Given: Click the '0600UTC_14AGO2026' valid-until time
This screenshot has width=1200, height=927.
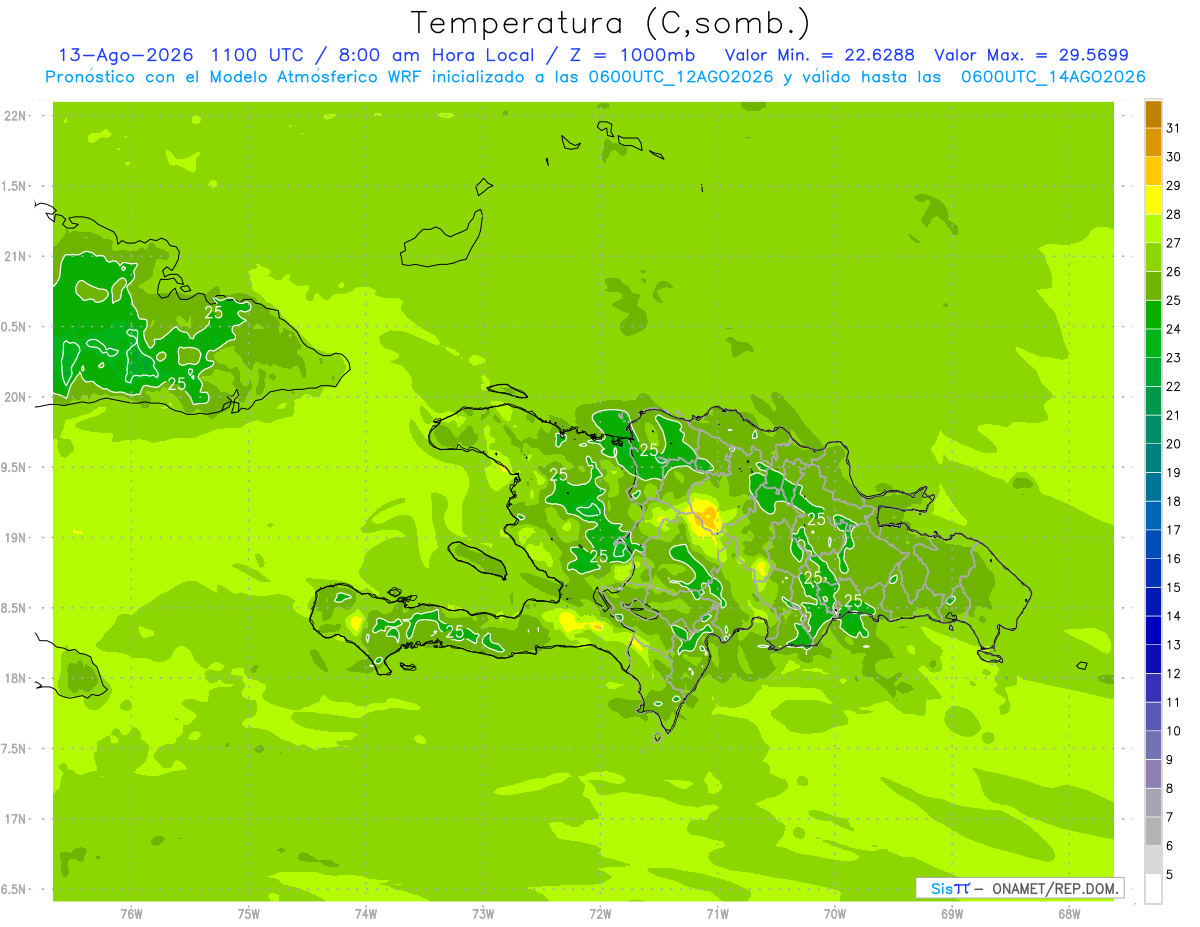Looking at the screenshot, I should tap(1053, 77).
